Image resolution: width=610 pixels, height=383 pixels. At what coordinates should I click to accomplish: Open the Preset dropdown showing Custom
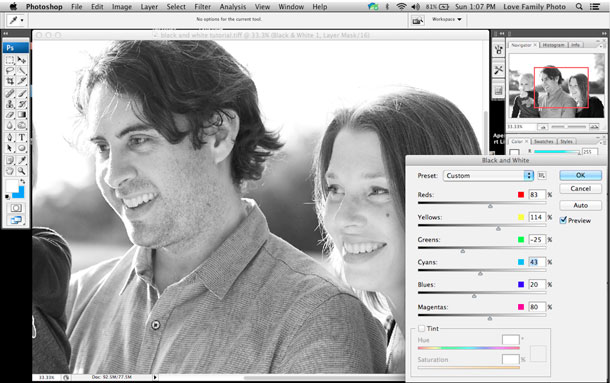[x=488, y=176]
